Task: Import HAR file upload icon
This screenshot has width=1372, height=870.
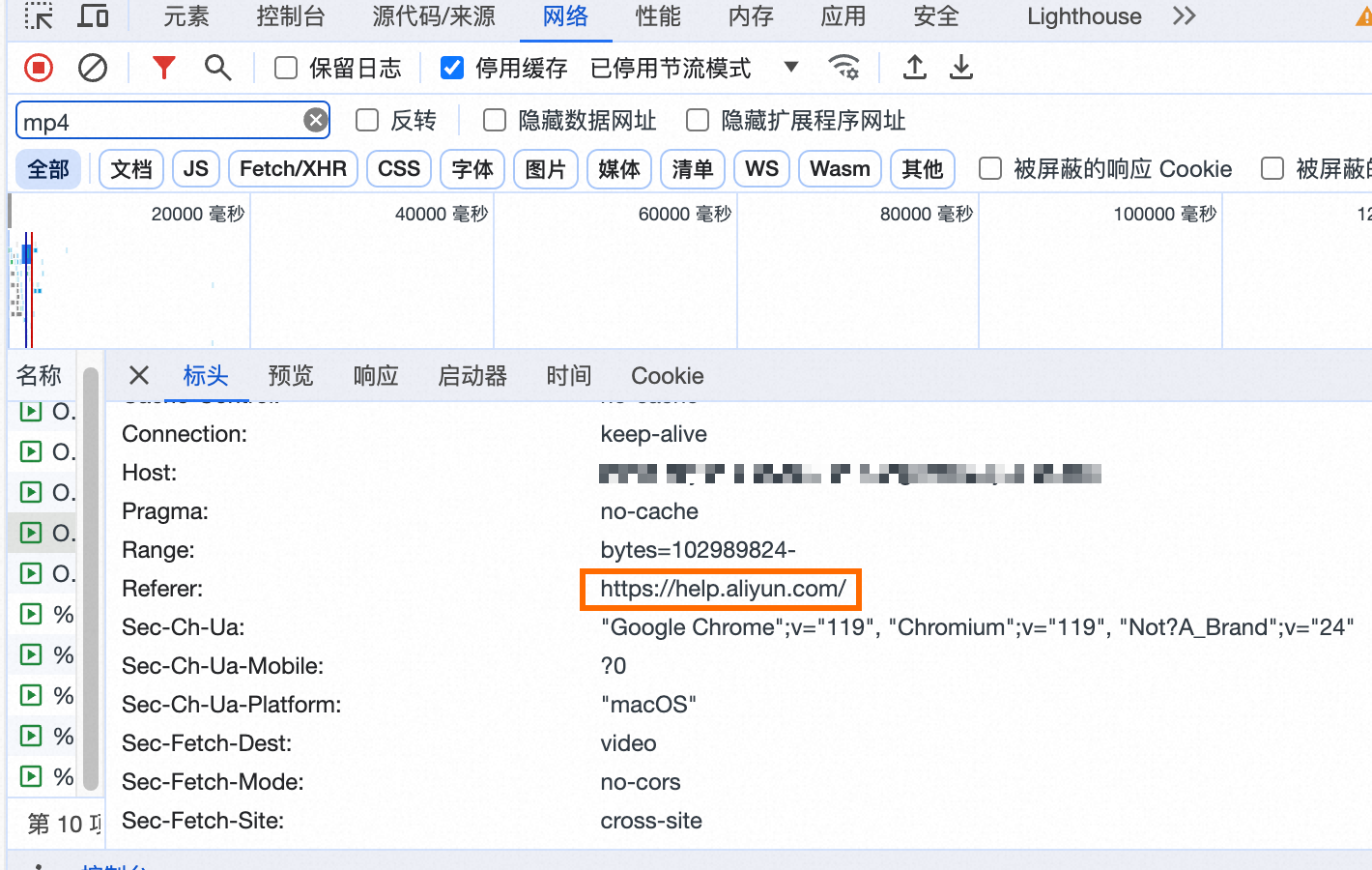Action: 915,68
